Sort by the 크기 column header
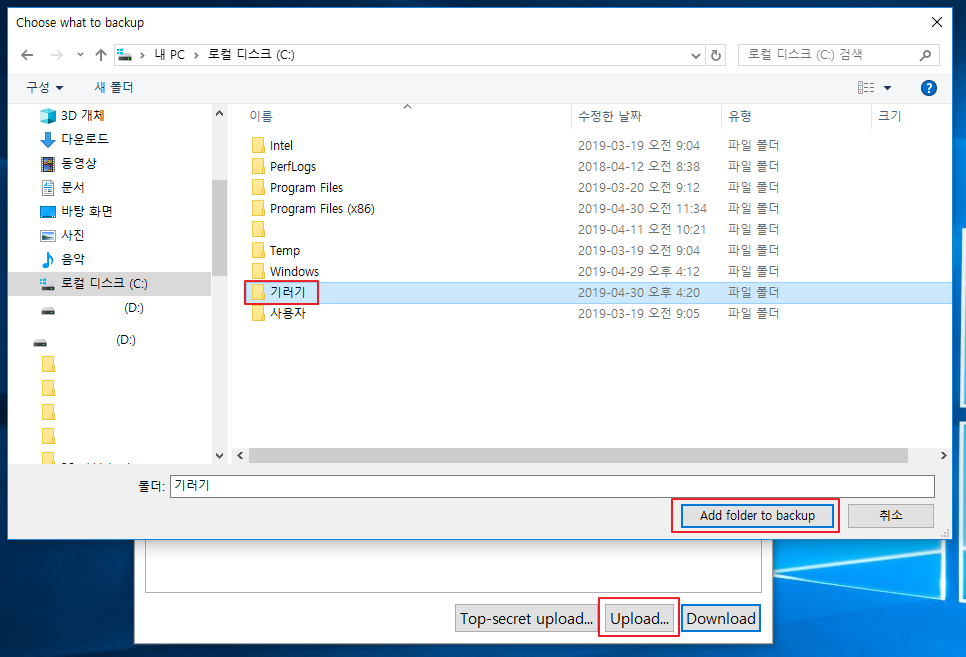Viewport: 966px width, 657px height. (x=890, y=116)
